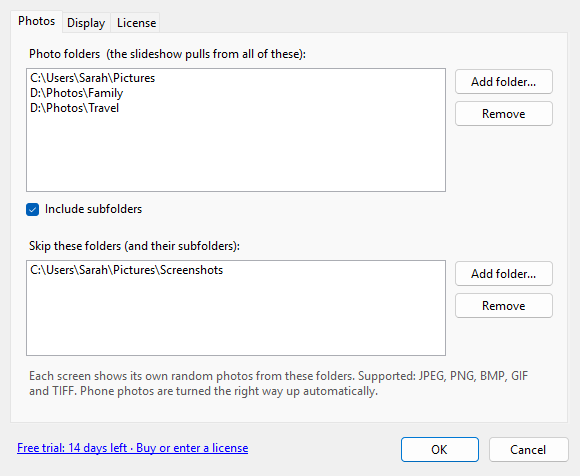Cancel the settings dialog
The image size is (580, 476).
[x=529, y=450]
